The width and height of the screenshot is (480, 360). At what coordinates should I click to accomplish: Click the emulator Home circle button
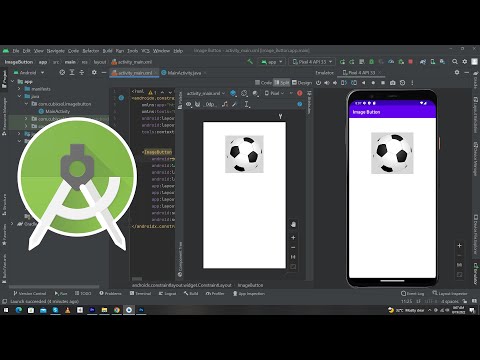[373, 83]
